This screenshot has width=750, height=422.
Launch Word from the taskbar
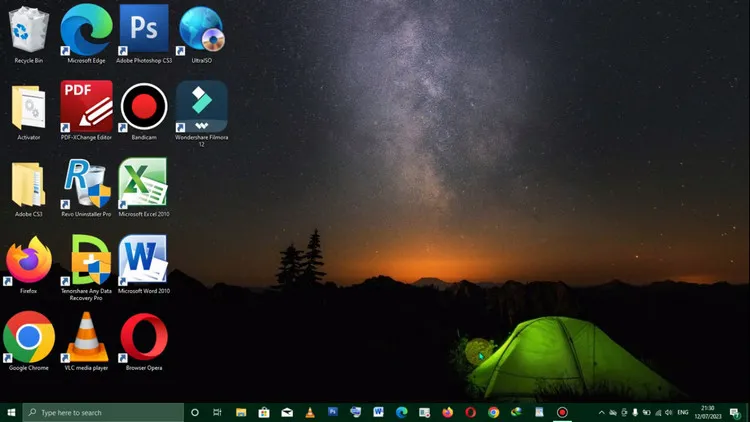(x=378, y=412)
